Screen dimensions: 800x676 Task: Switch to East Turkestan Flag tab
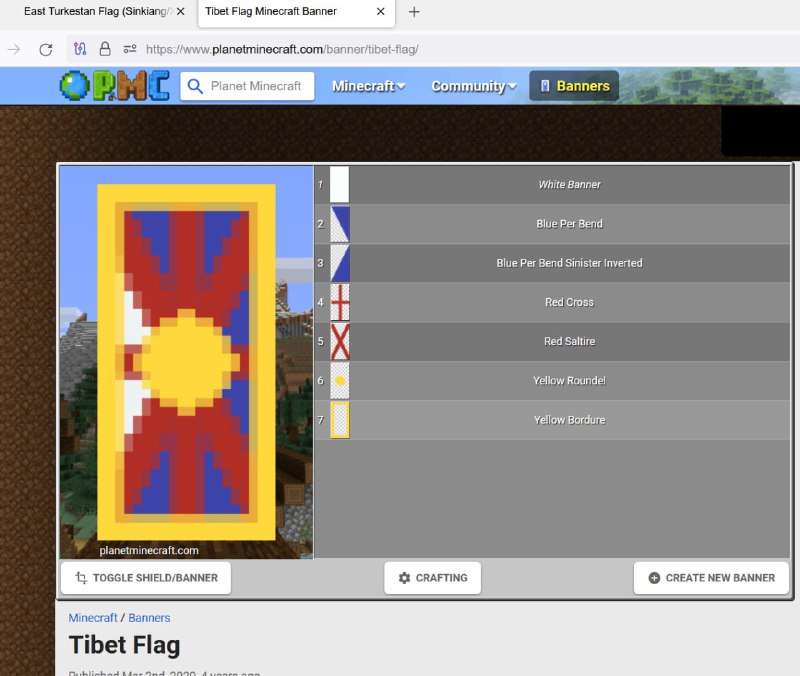pos(96,12)
